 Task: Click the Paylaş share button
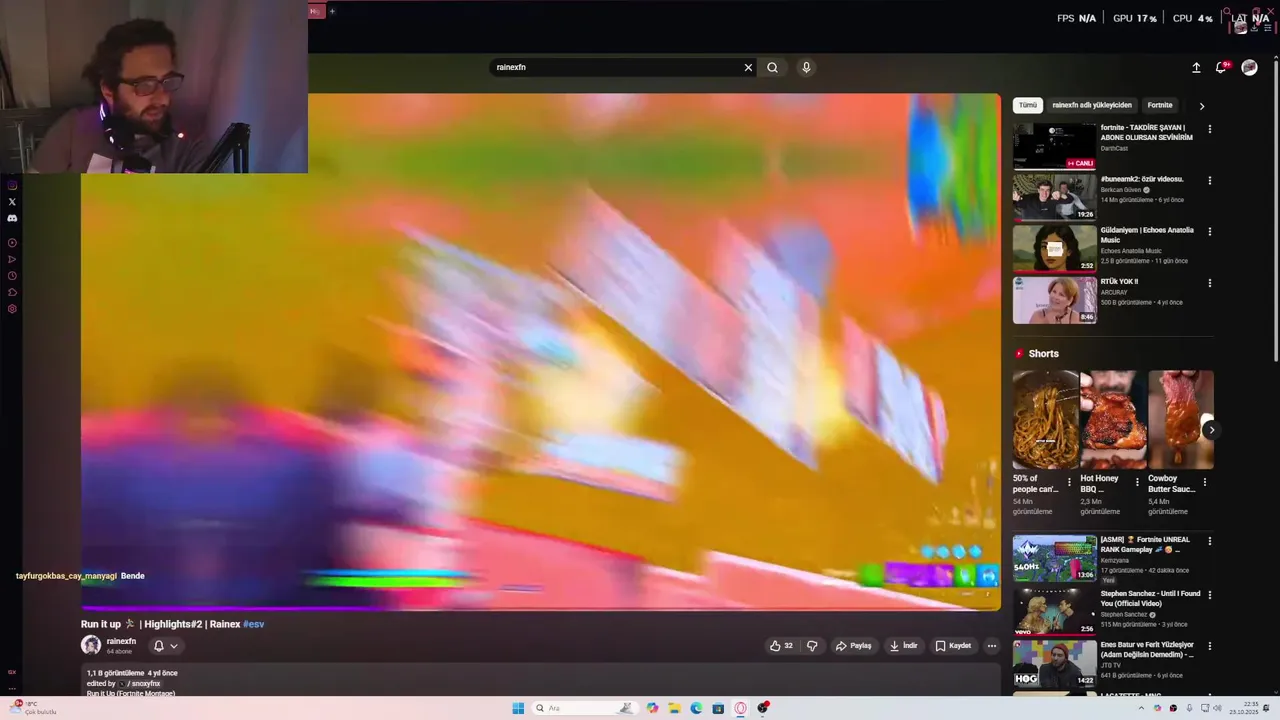[854, 646]
